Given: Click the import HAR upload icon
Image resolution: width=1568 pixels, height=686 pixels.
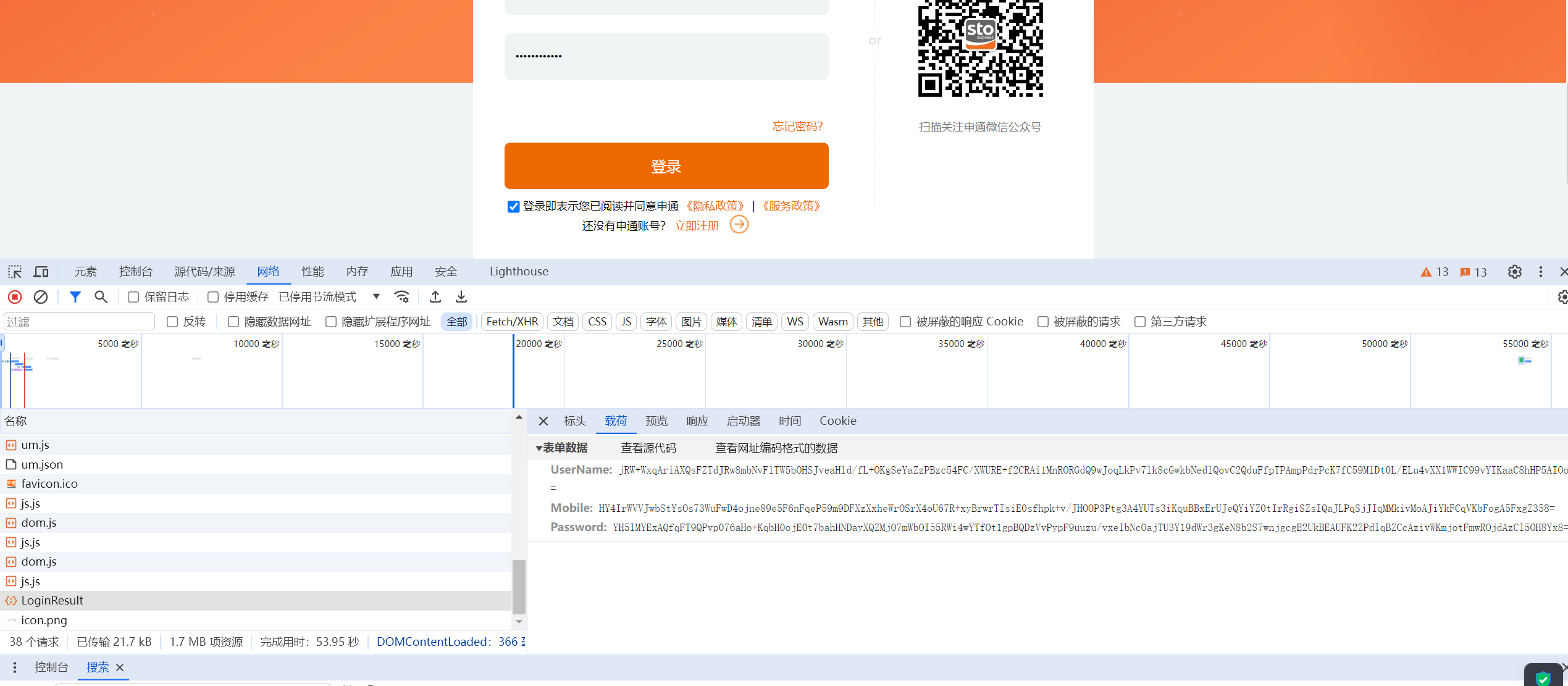Looking at the screenshot, I should (x=435, y=297).
